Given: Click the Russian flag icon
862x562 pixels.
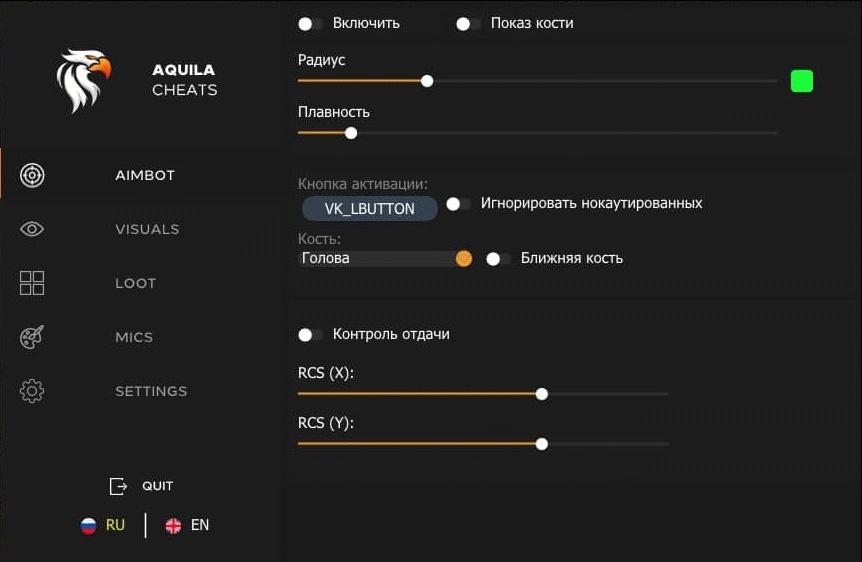Looking at the screenshot, I should [89, 525].
